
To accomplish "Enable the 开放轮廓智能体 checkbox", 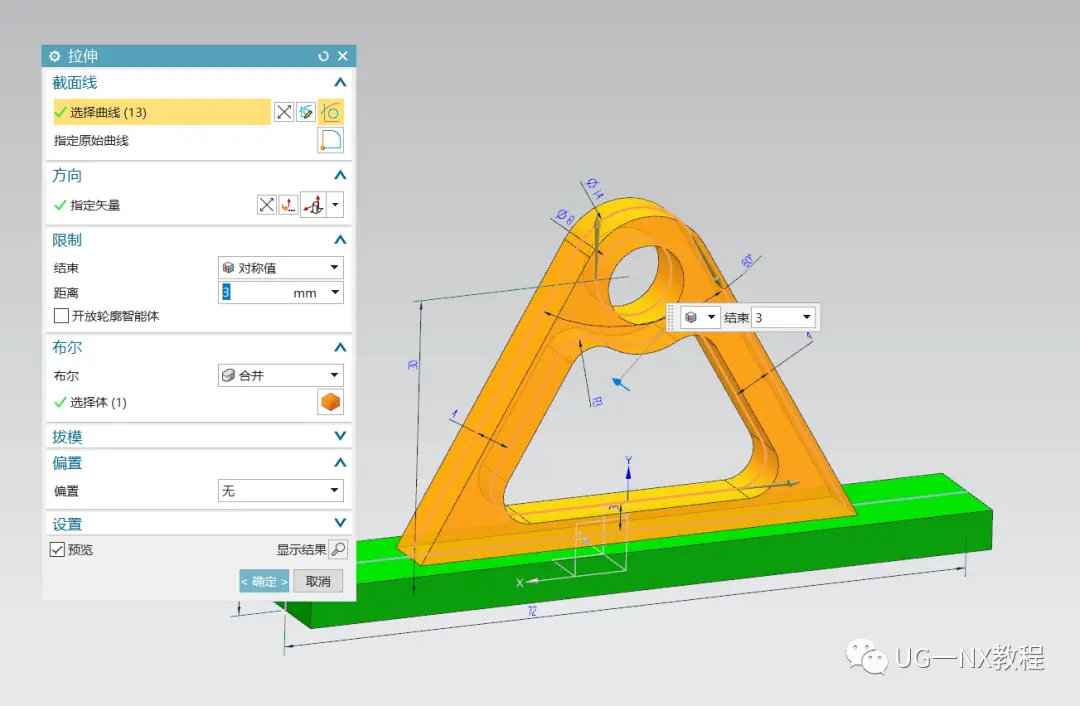I will 61,316.
